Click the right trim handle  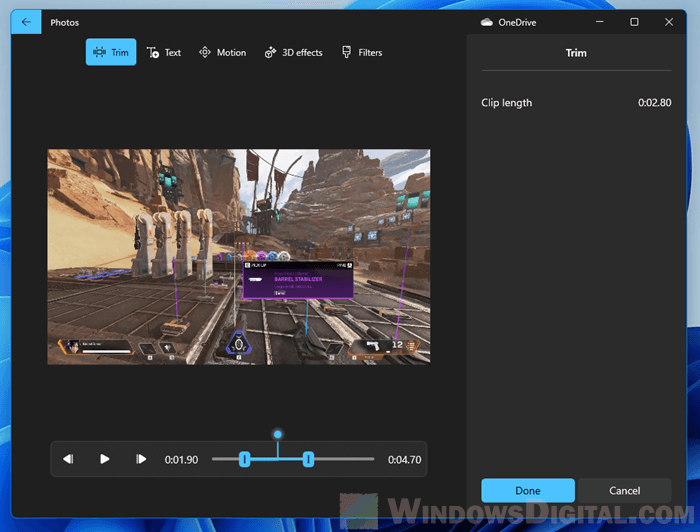click(x=308, y=459)
